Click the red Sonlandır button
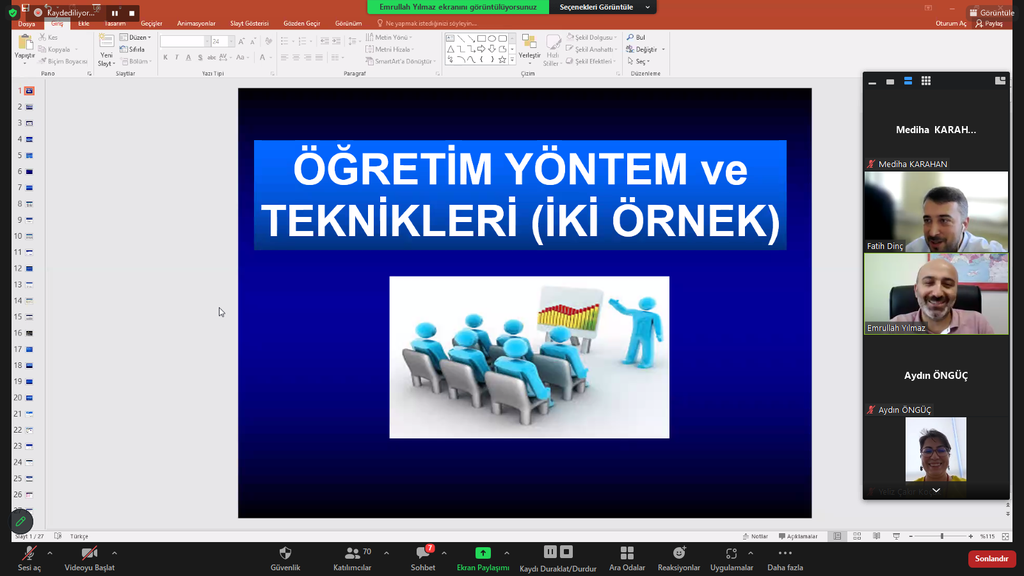This screenshot has height=576, width=1024. (991, 558)
